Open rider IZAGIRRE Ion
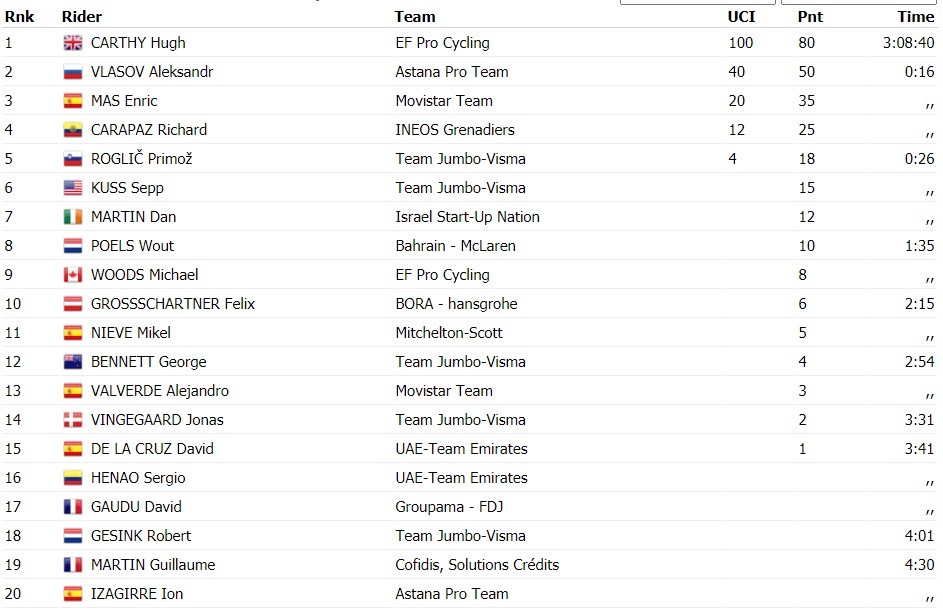The image size is (943, 613). tap(137, 594)
